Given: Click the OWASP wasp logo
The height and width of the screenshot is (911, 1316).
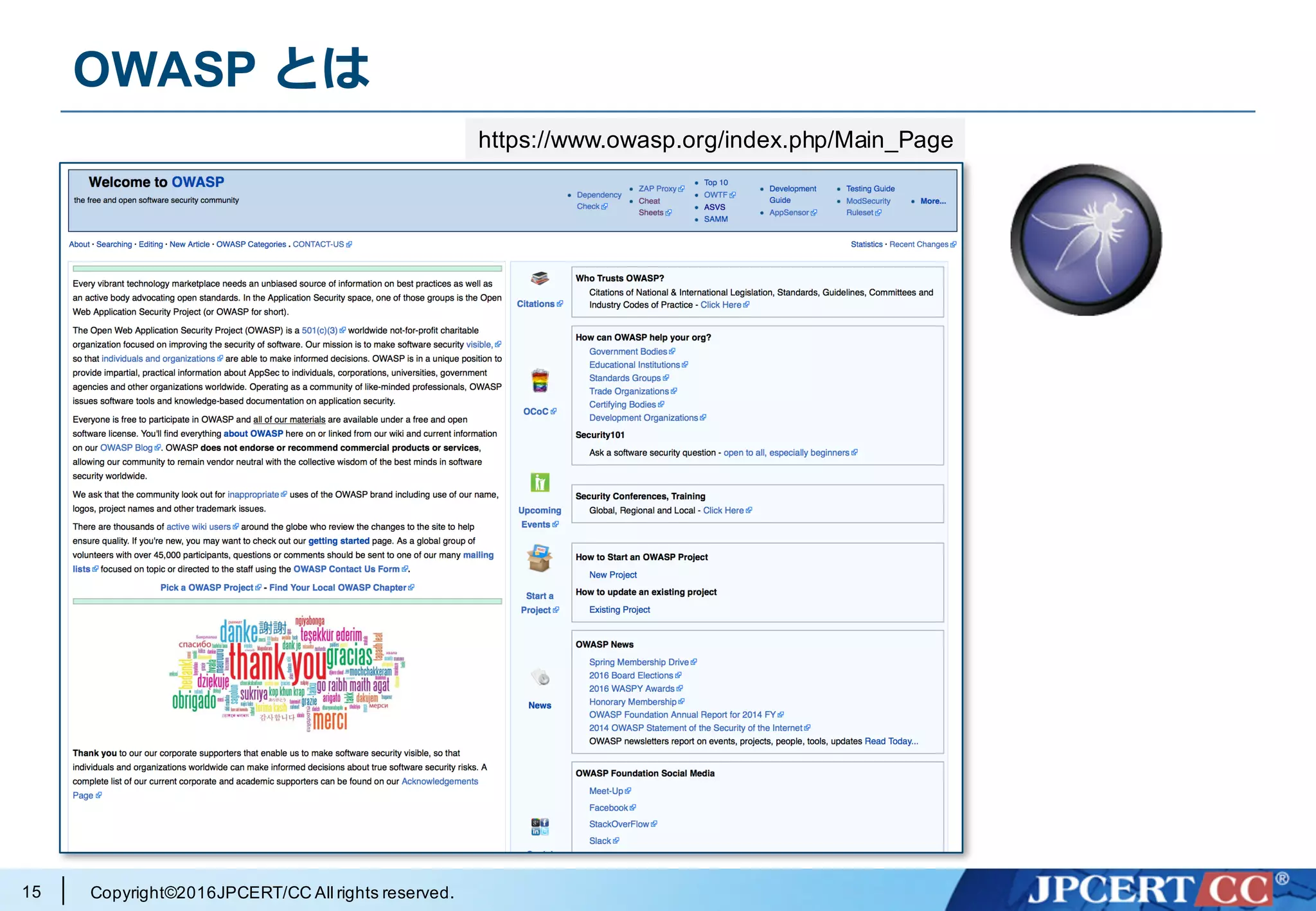Looking at the screenshot, I should coord(1086,240).
